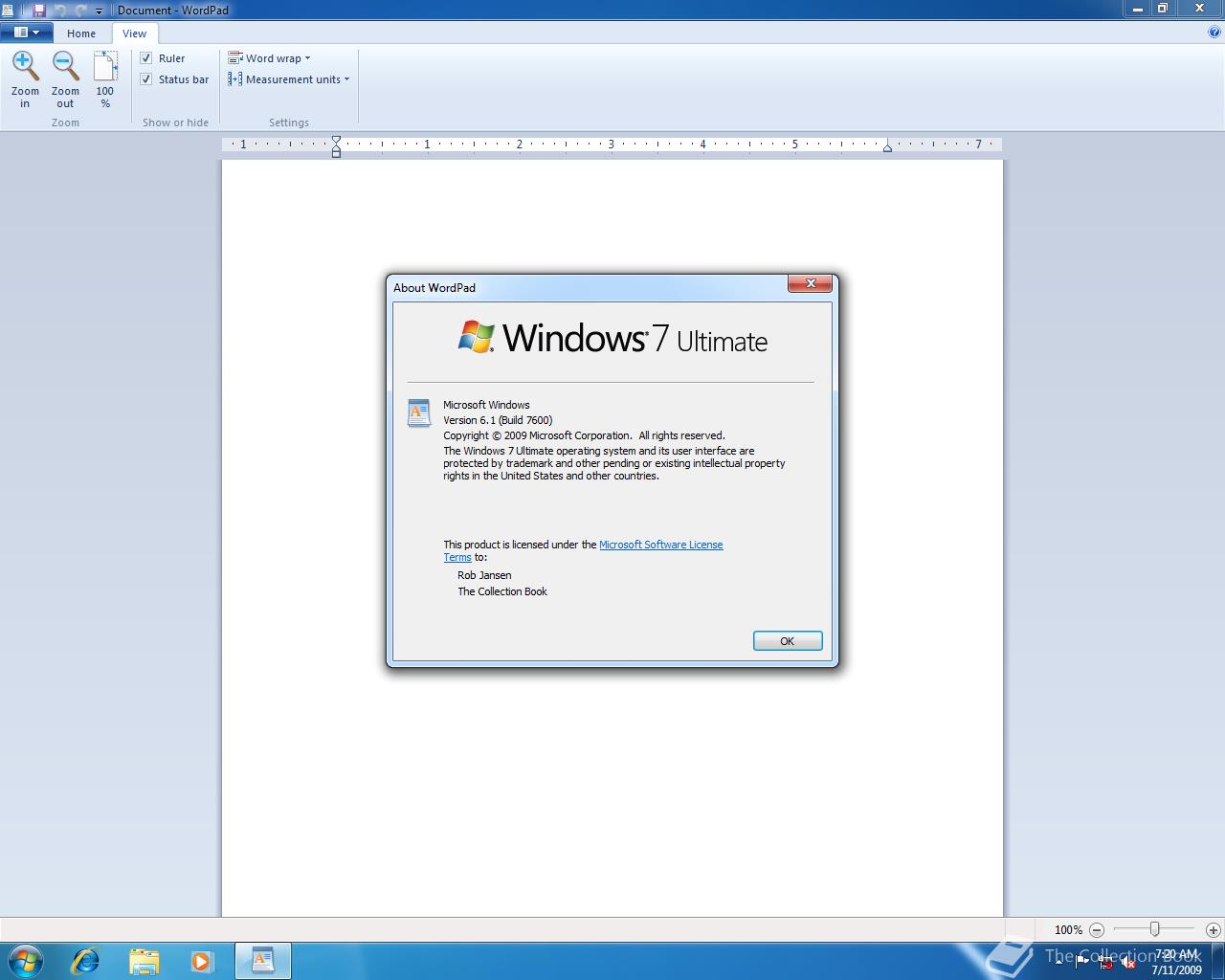The height and width of the screenshot is (980, 1225).
Task: Click the status bar zoom minus button
Action: [x=1097, y=929]
